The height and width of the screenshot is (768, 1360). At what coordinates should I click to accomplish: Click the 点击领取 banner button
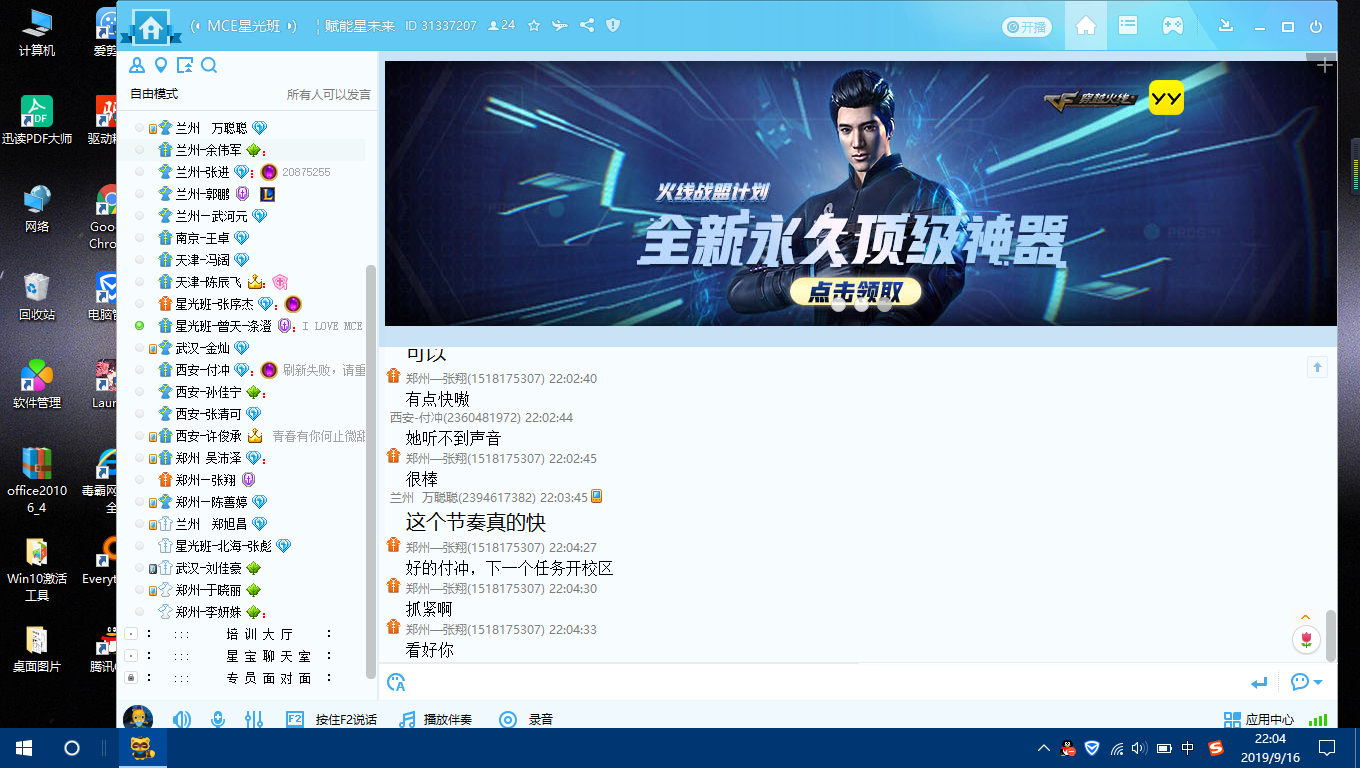(855, 291)
